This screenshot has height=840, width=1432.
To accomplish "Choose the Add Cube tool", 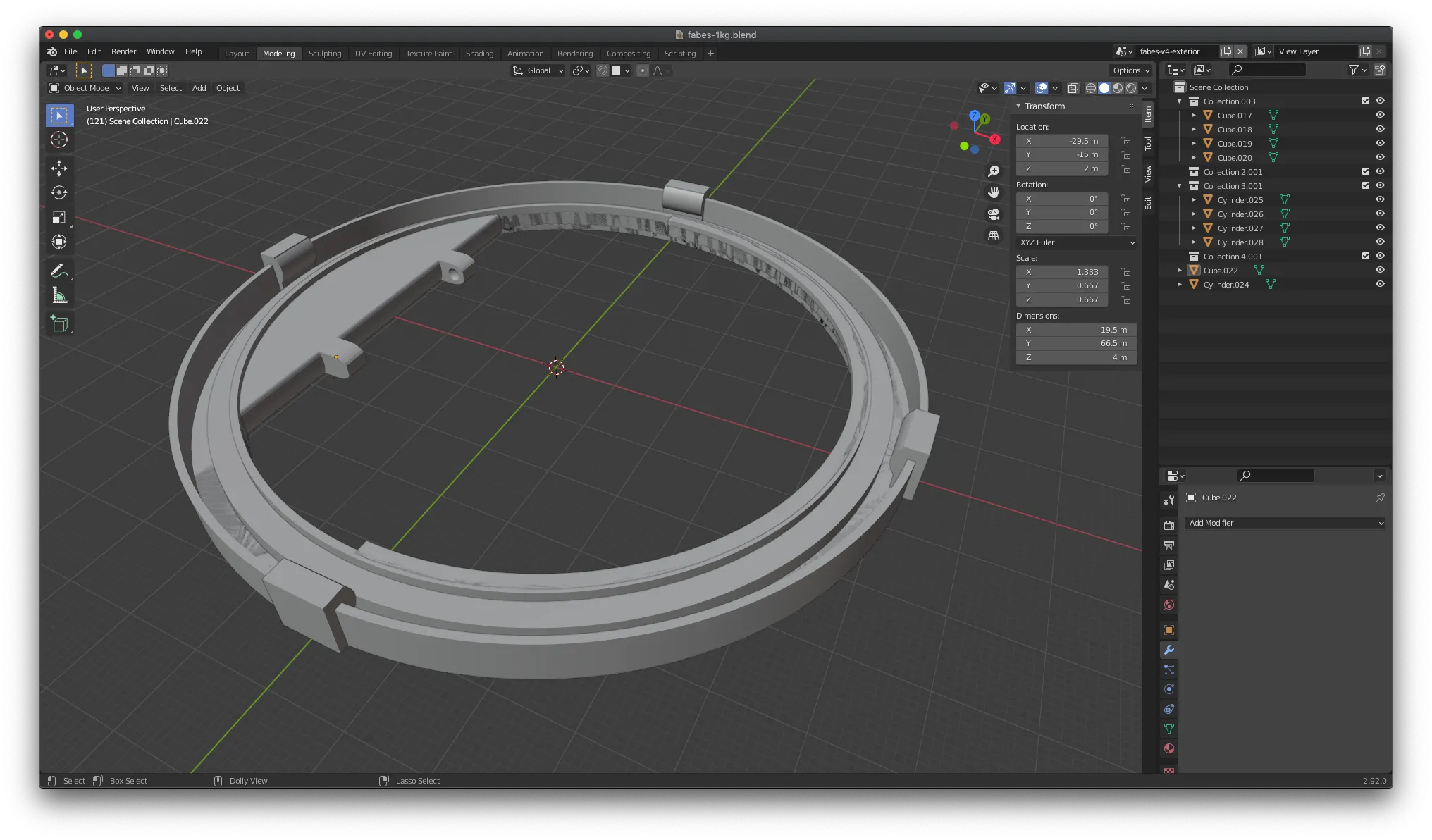I will tap(59, 324).
